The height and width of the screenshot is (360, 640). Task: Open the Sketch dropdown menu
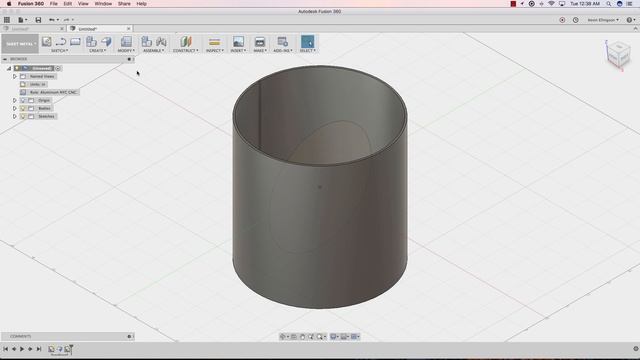[x=60, y=51]
